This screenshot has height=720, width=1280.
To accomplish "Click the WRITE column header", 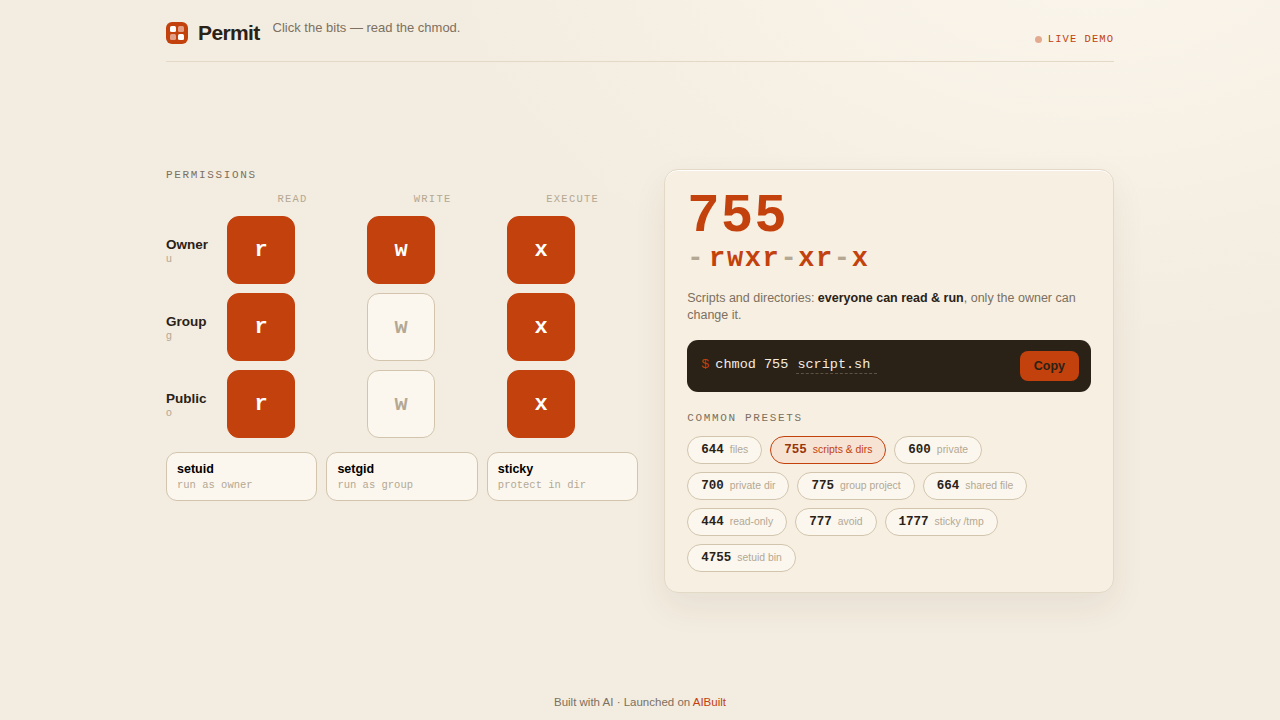I will click(432, 199).
